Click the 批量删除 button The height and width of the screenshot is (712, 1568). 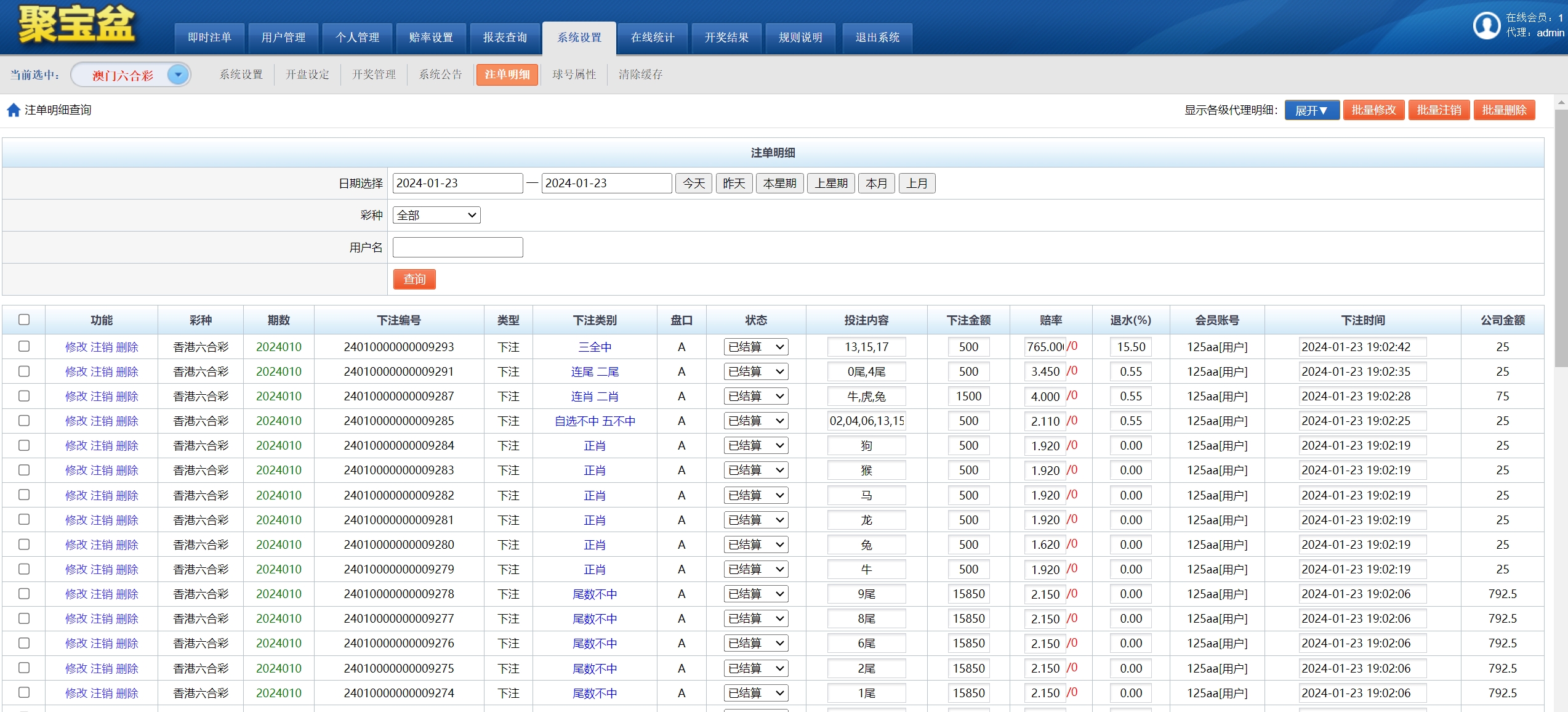[x=1505, y=110]
